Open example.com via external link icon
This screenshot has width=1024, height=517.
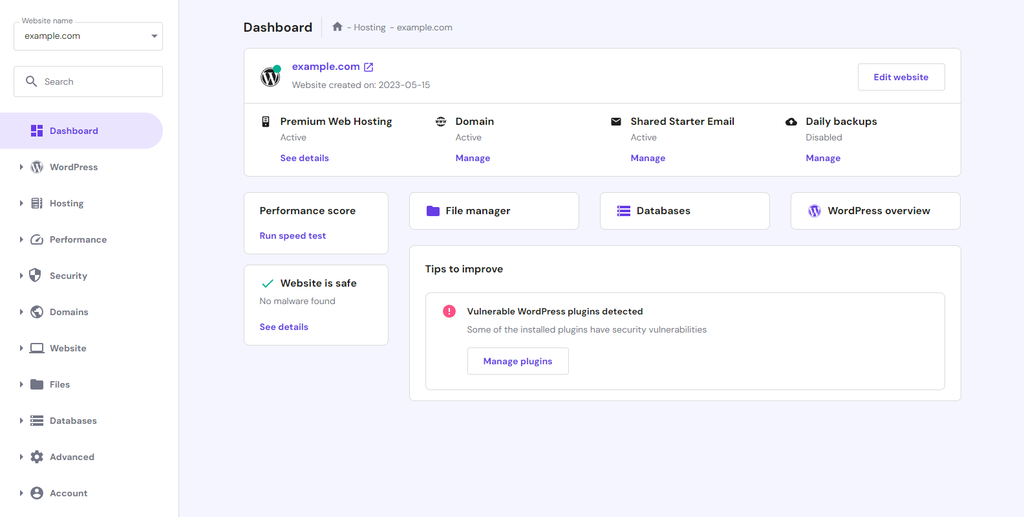point(368,67)
